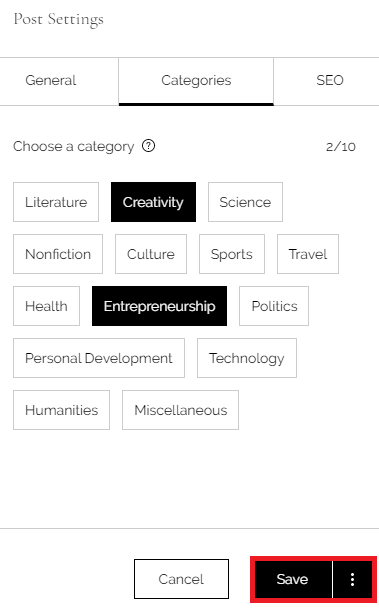Save the post settings
The height and width of the screenshot is (610, 379).
coord(292,579)
